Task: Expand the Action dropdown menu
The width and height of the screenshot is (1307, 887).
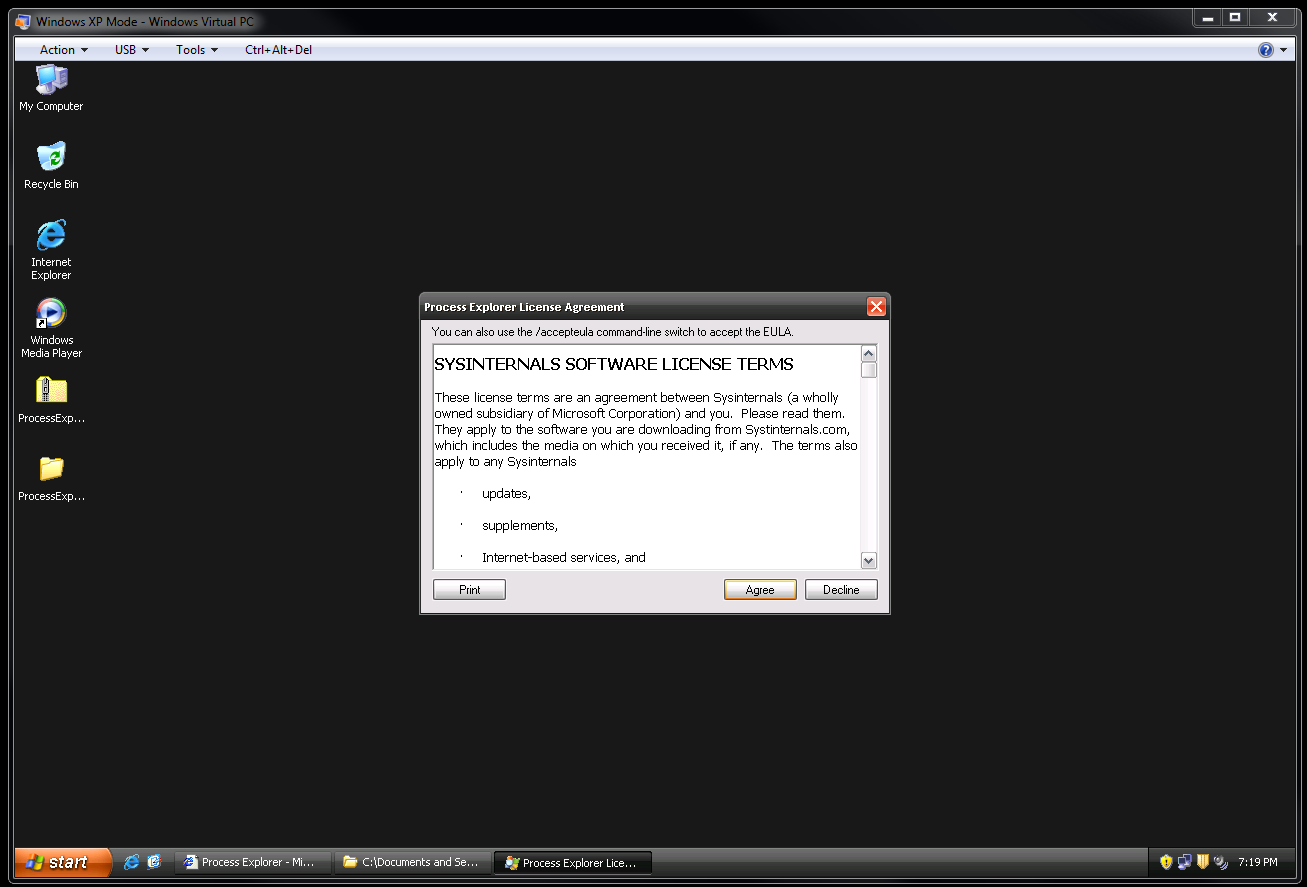Action: (63, 50)
